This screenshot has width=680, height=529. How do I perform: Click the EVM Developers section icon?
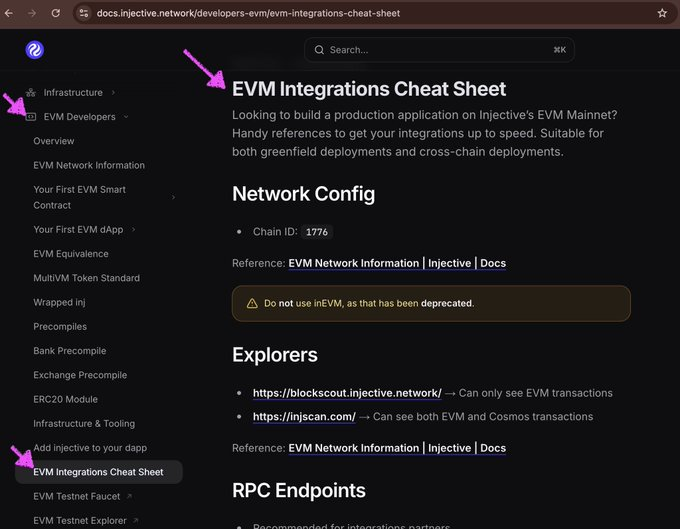31,117
